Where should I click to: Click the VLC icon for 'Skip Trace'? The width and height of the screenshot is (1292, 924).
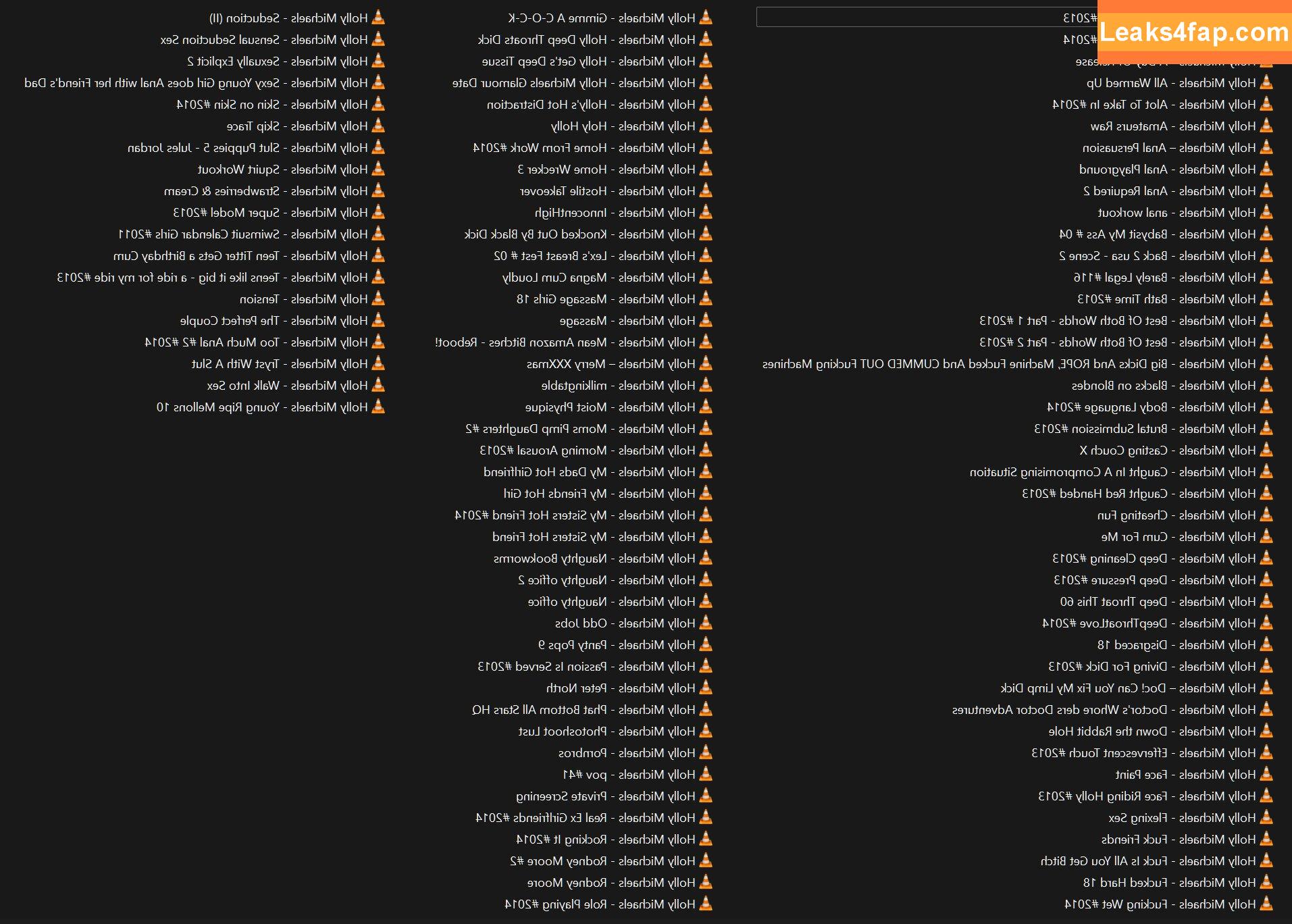tap(379, 126)
